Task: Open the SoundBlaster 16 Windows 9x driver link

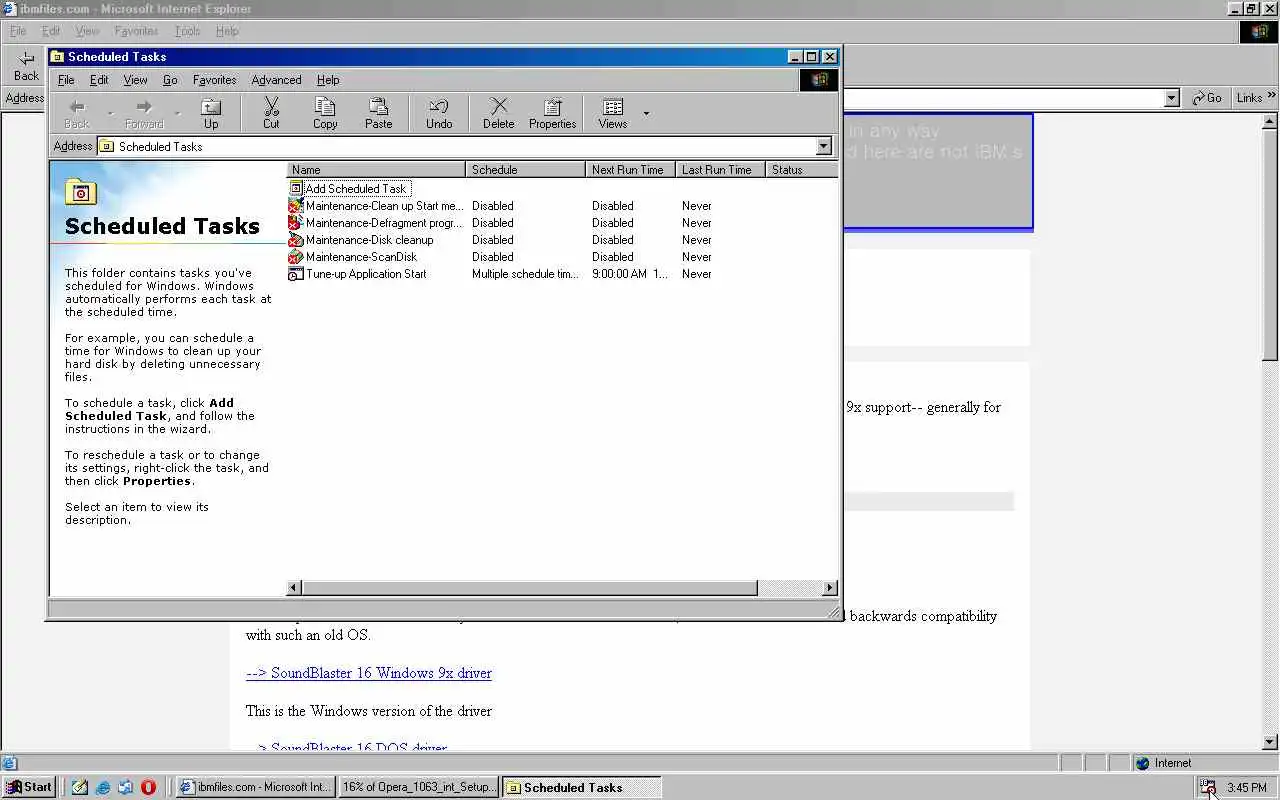Action: point(369,673)
